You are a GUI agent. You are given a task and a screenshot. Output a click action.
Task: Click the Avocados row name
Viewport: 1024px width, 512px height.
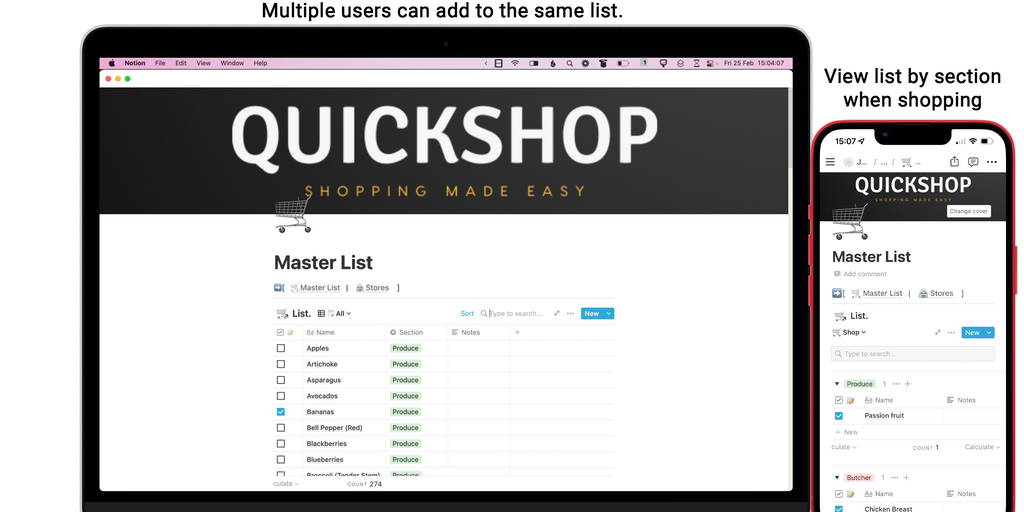point(320,396)
